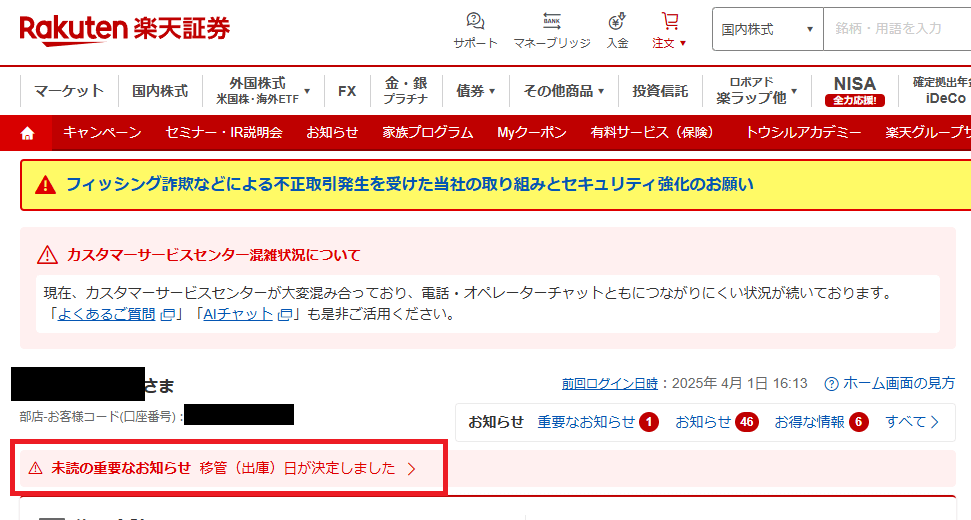The height and width of the screenshot is (520, 971).
Task: Click the 前回ログイン日時 link
Action: pyautogui.click(x=609, y=384)
